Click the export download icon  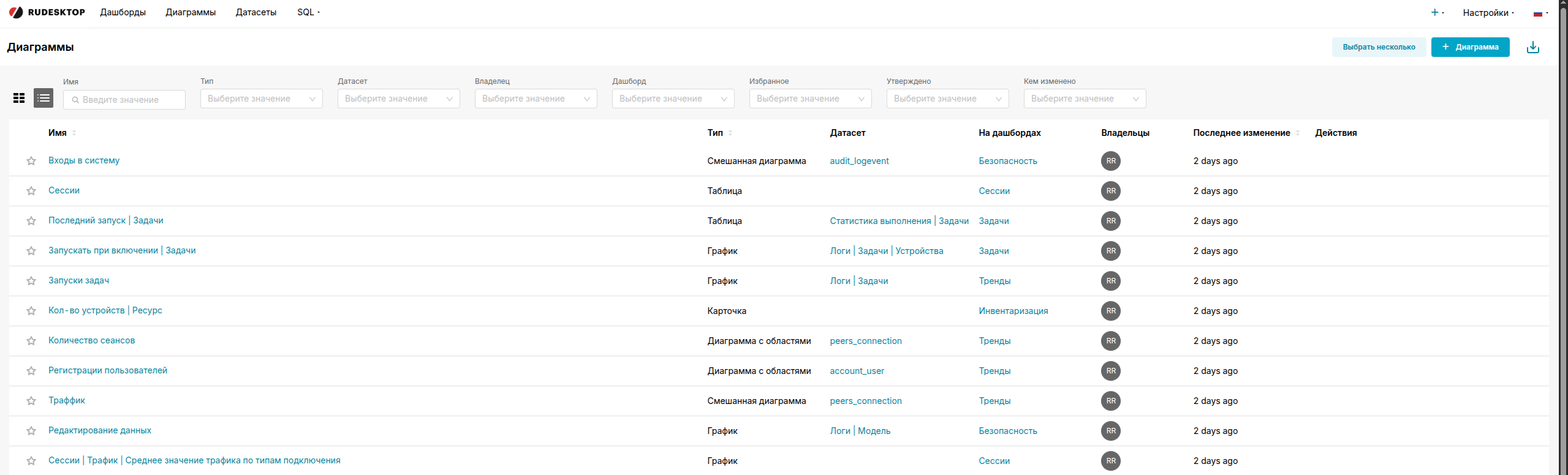1532,47
